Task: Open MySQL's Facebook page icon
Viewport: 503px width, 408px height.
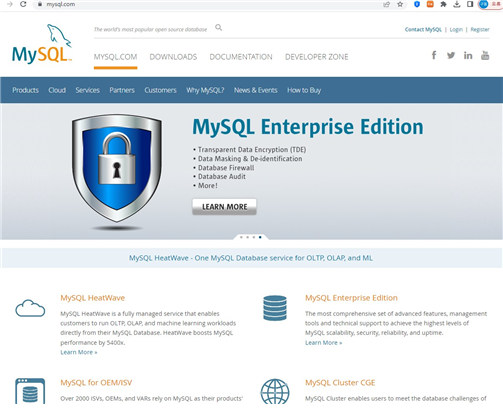Action: click(434, 55)
